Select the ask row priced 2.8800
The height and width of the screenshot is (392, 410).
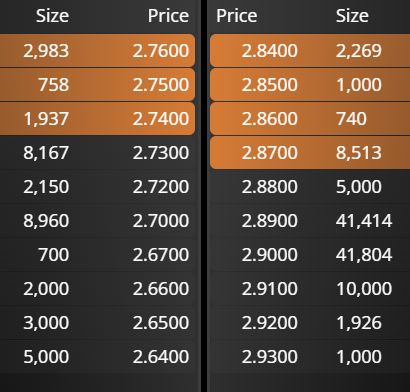point(310,187)
